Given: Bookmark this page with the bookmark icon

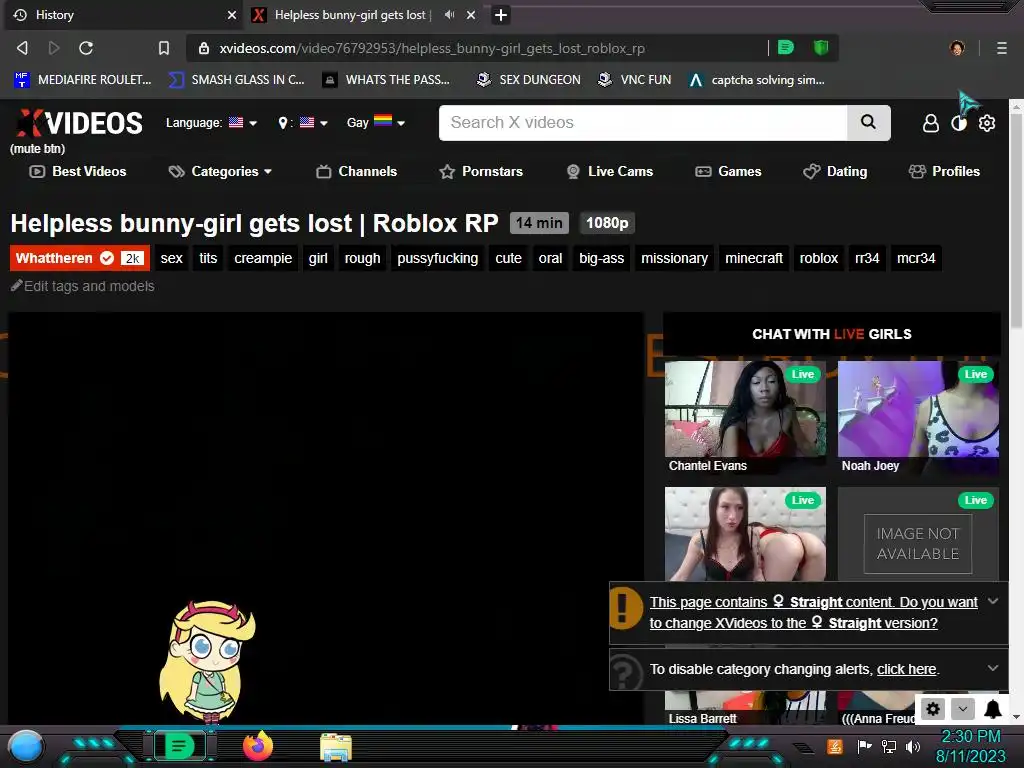Looking at the screenshot, I should pyautogui.click(x=164, y=48).
